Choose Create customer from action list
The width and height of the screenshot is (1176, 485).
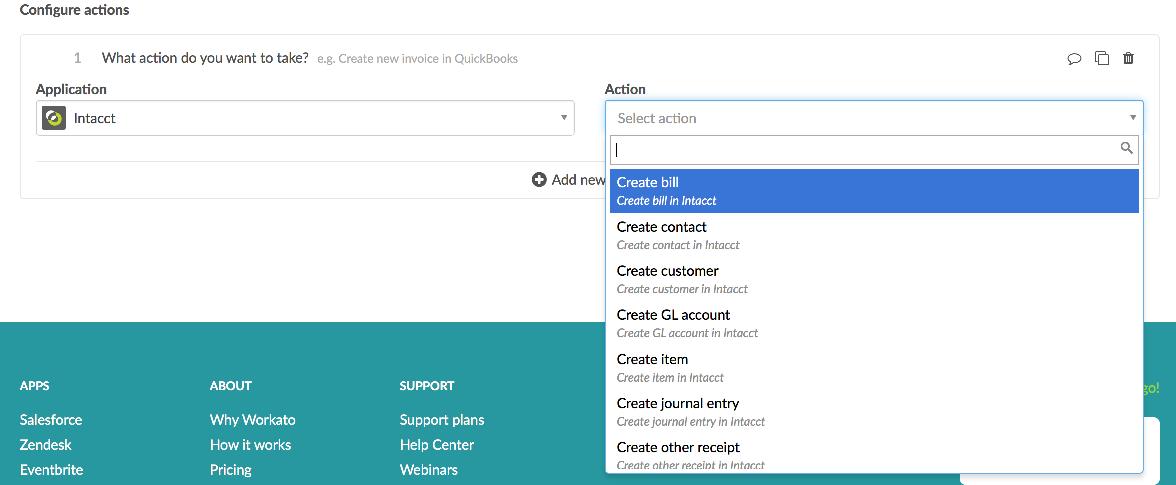coord(874,279)
